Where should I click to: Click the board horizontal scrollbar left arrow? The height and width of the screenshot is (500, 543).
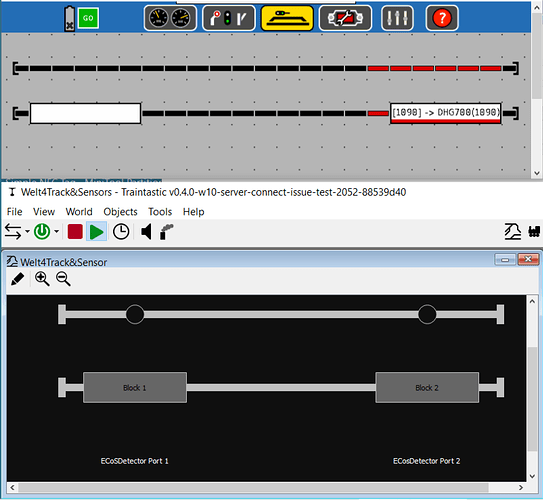12,488
